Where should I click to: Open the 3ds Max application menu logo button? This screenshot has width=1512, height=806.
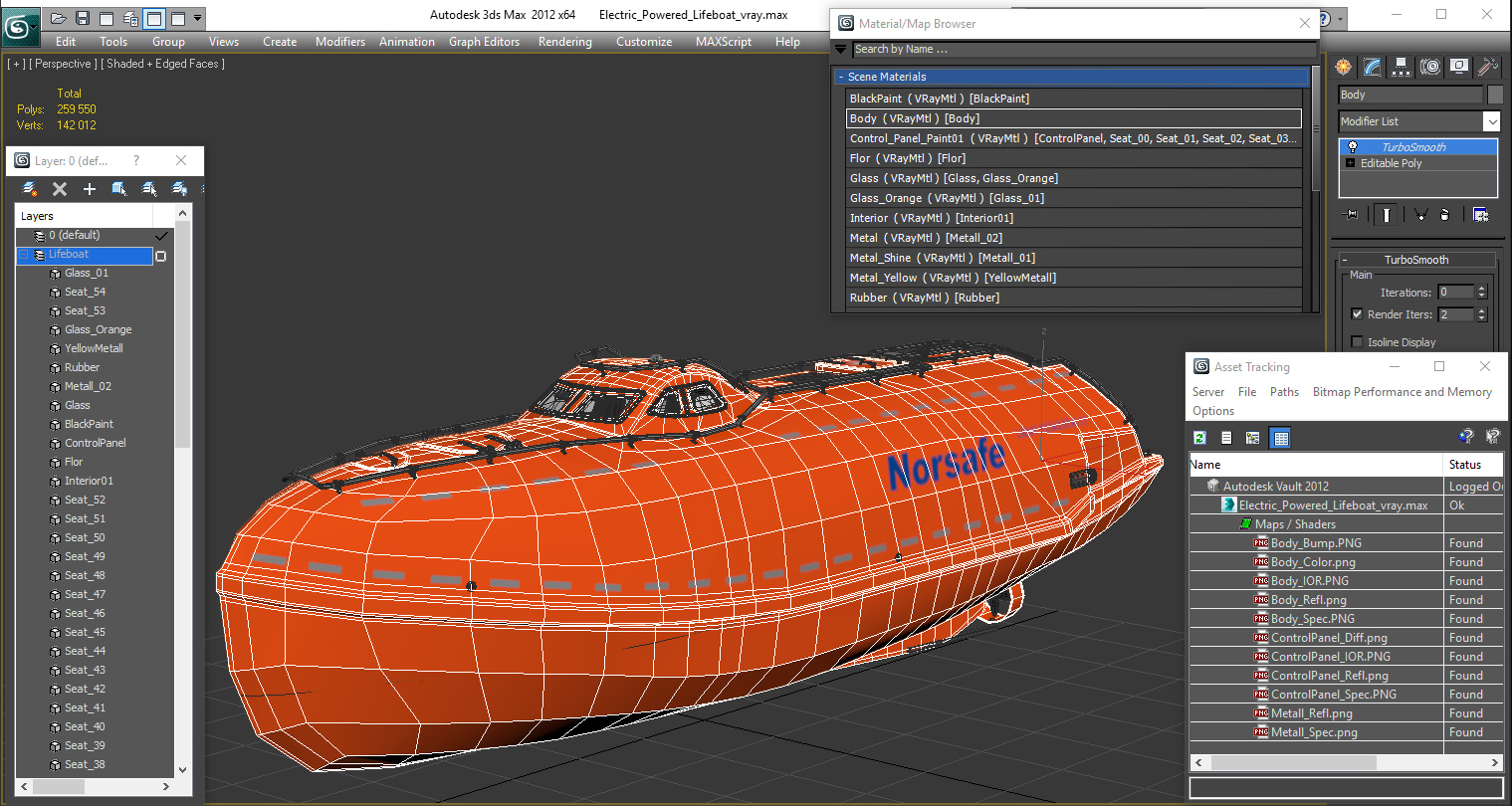coord(20,25)
